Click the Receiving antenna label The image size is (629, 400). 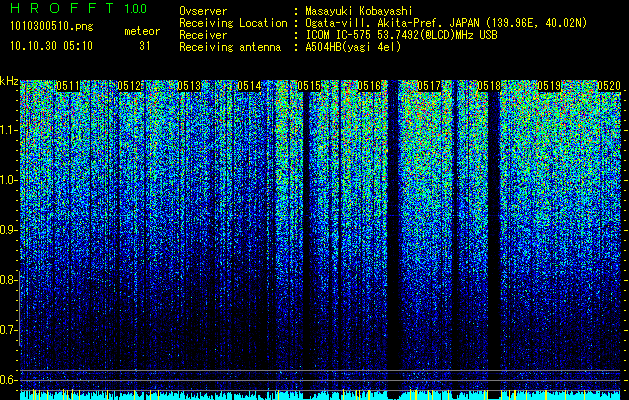coord(230,47)
